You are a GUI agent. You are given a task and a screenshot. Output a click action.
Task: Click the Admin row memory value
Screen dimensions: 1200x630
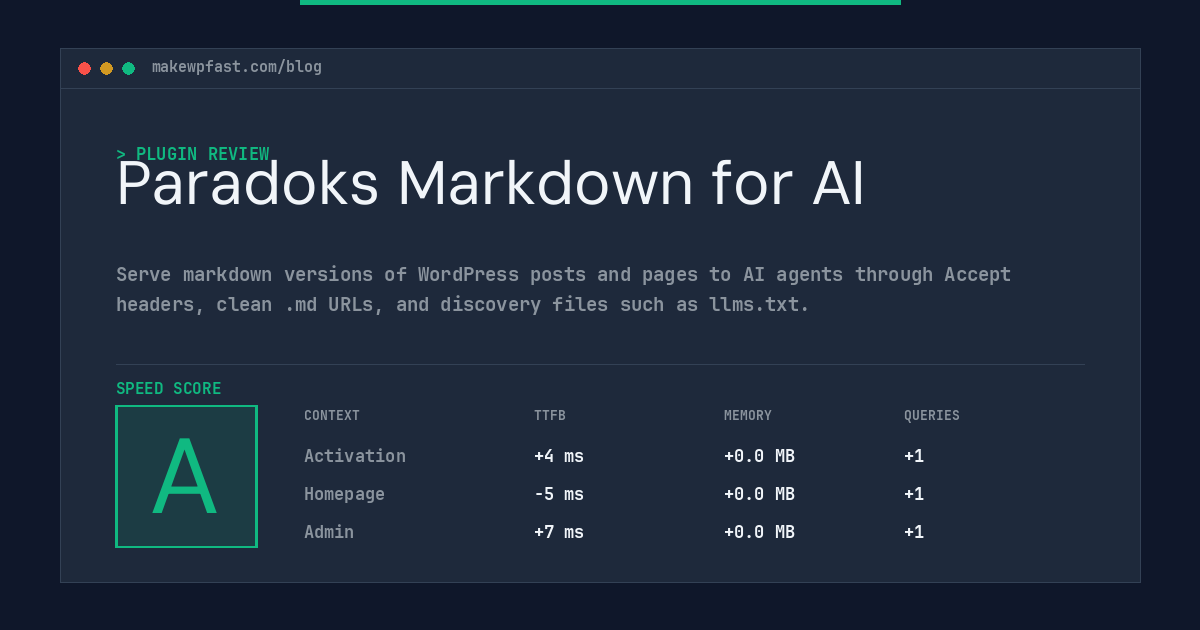(x=760, y=532)
